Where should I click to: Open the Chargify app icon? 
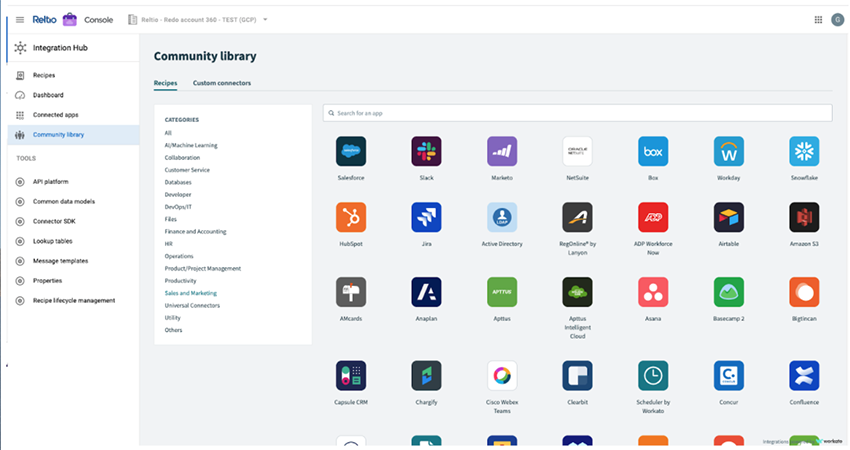pyautogui.click(x=426, y=376)
